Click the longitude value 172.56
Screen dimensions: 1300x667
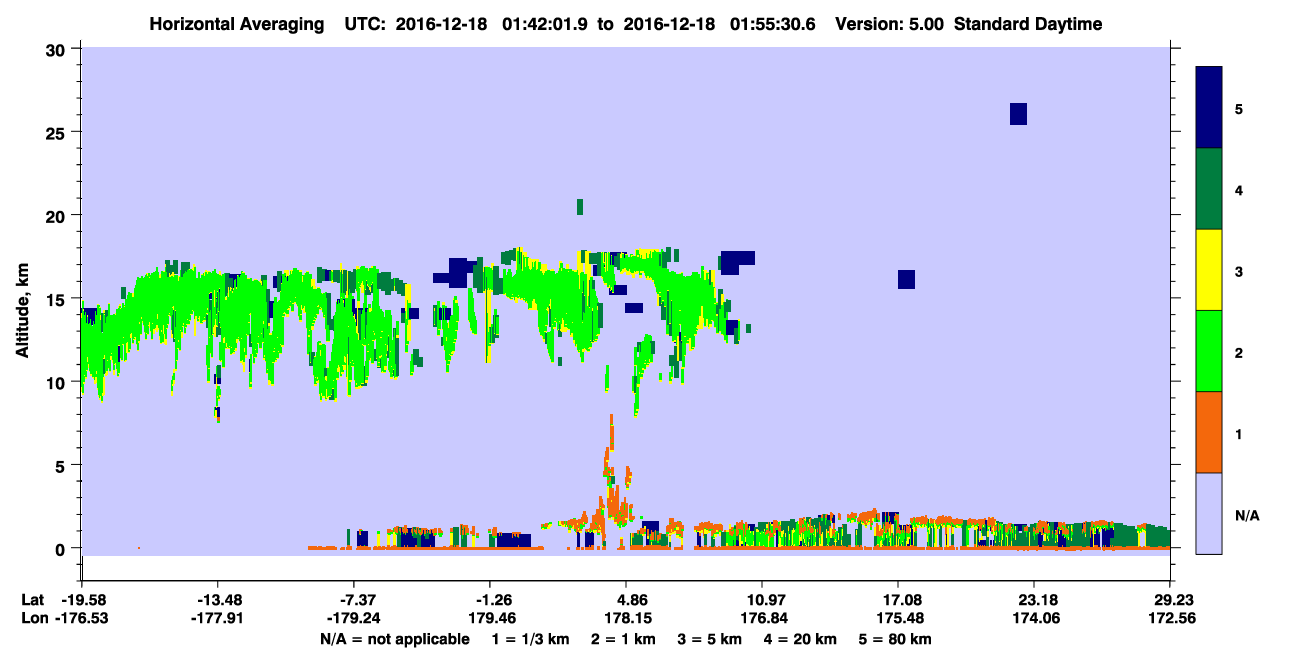click(x=1170, y=619)
